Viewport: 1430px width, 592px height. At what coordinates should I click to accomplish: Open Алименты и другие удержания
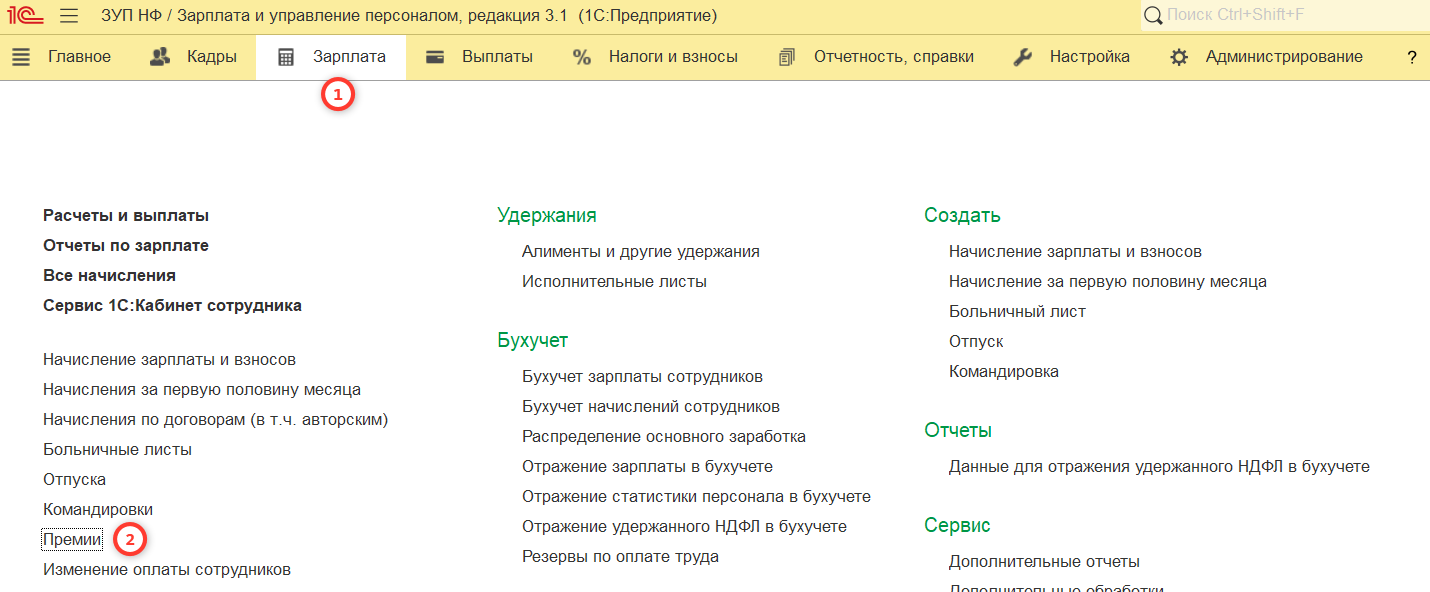pos(640,252)
